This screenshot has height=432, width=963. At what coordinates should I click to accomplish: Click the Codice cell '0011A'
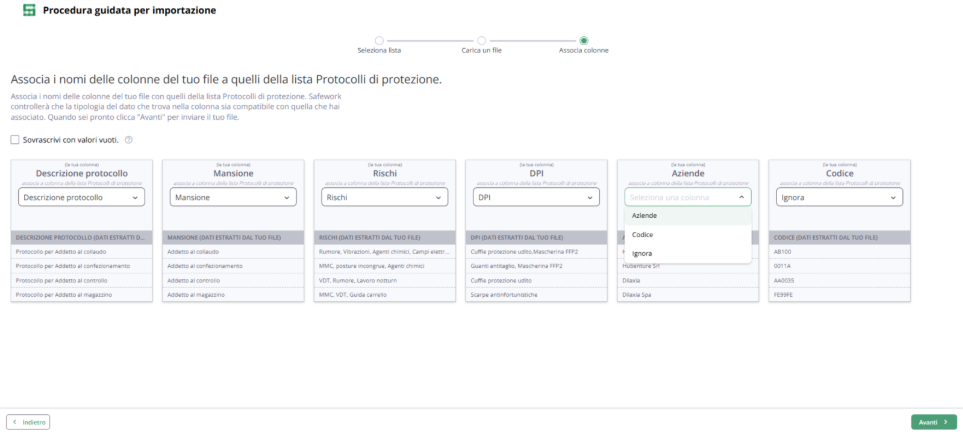pos(840,266)
